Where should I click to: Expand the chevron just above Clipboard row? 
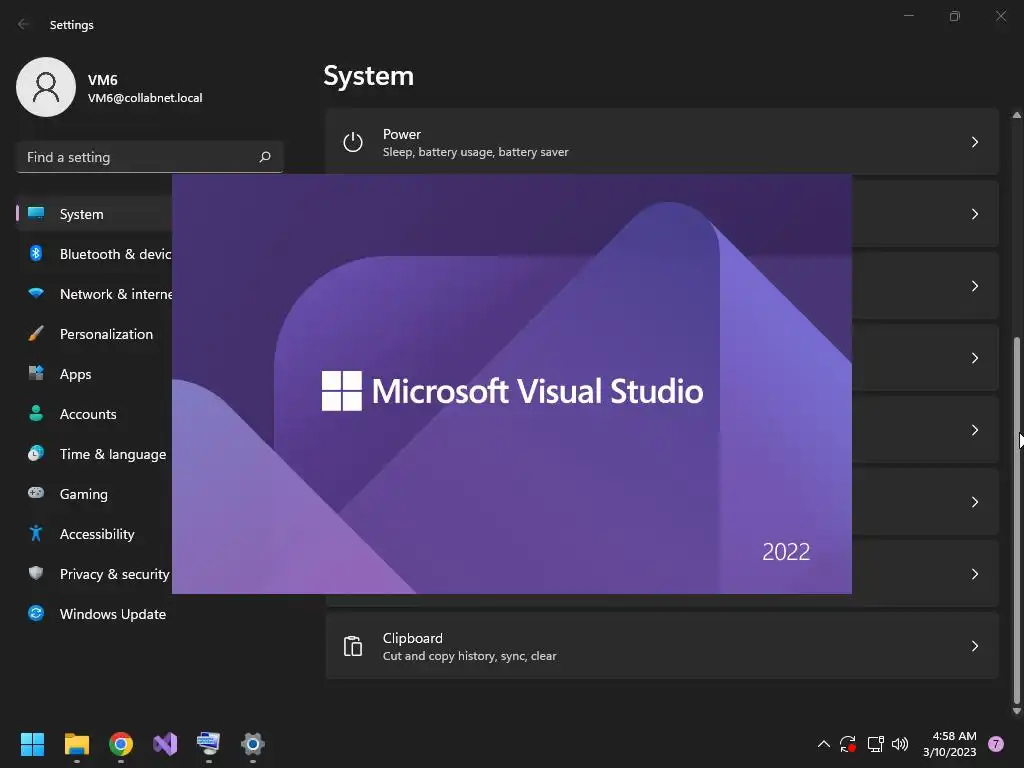pyautogui.click(x=974, y=574)
